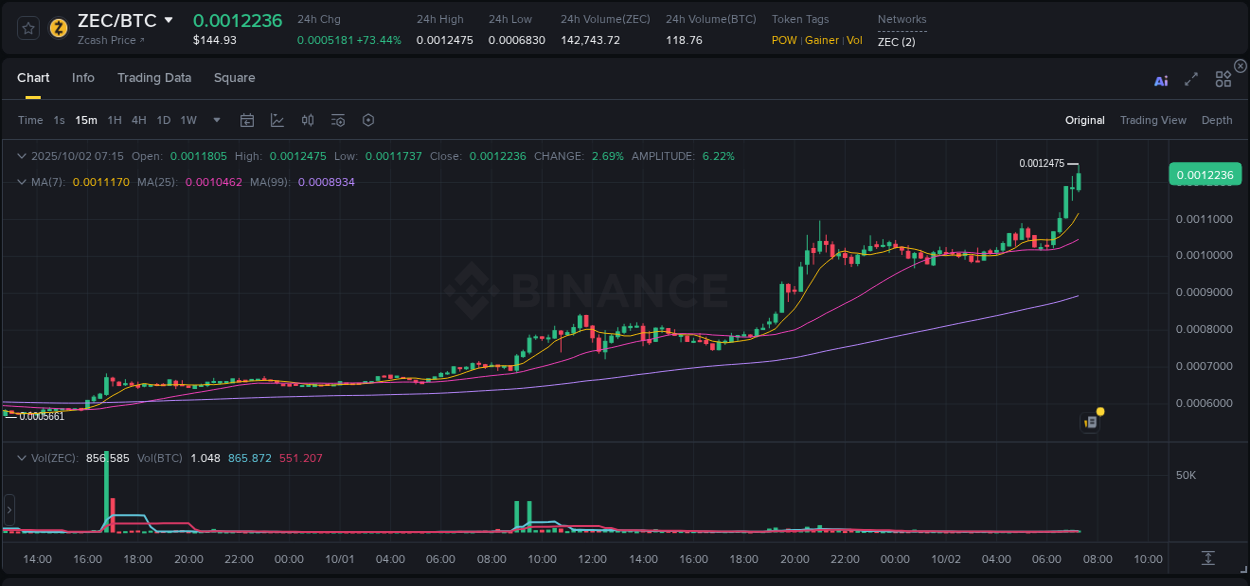Switch to Depth chart mode

click(x=1216, y=120)
